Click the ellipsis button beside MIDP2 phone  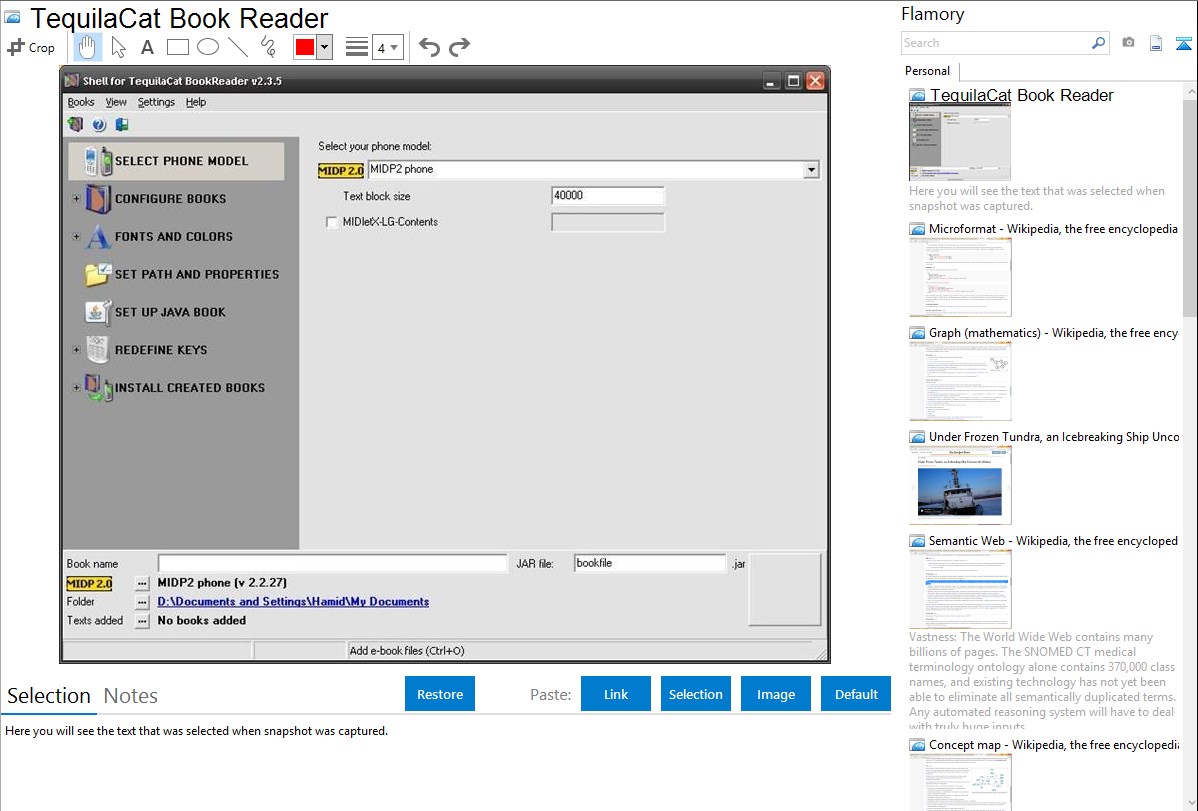(142, 583)
